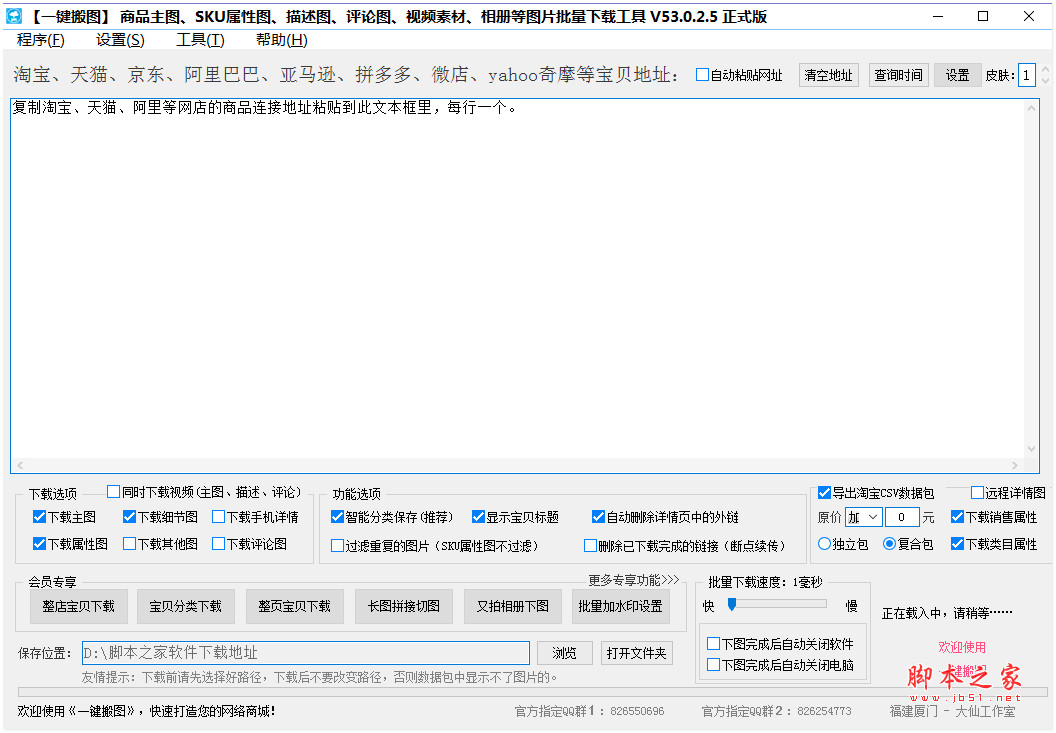
Task: Click the 设置 button next to 查询时间
Action: (x=957, y=75)
